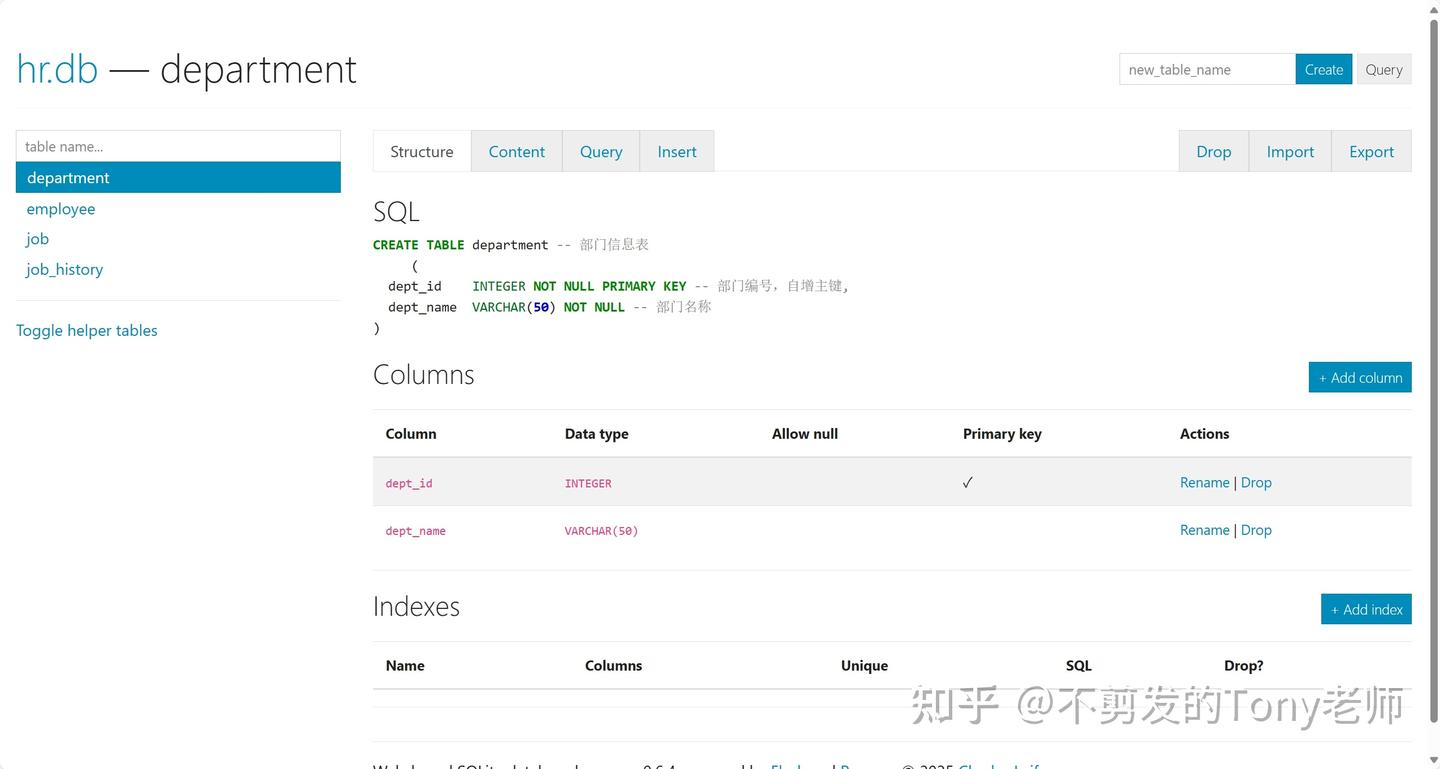1440x769 pixels.
Task: Select the Structure tab
Action: [x=421, y=151]
